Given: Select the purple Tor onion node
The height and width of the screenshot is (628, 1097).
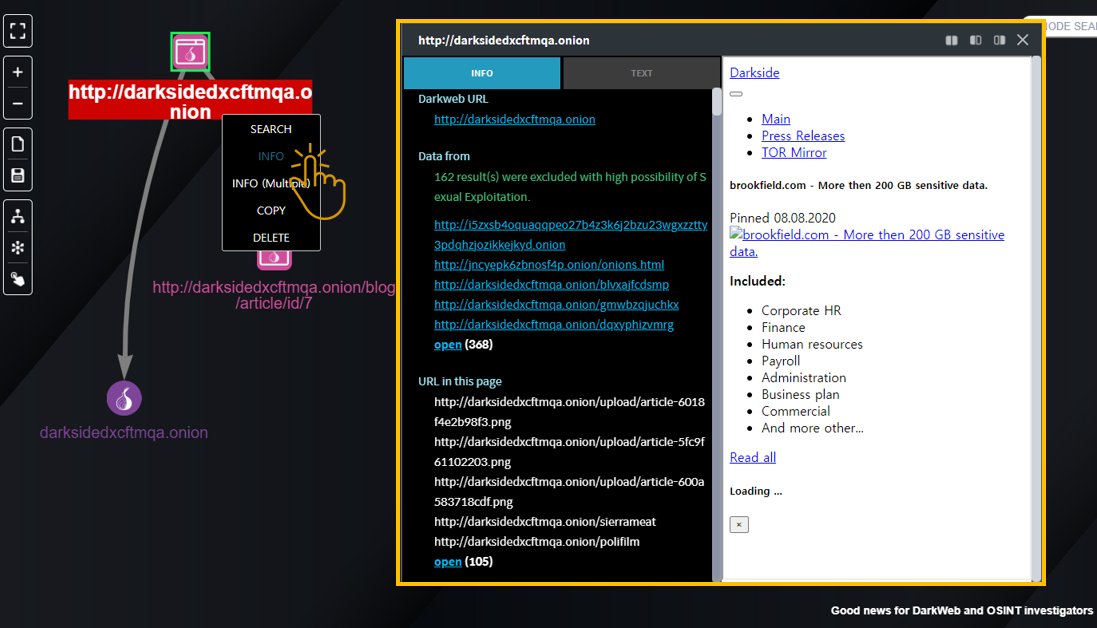Looking at the screenshot, I should [124, 398].
